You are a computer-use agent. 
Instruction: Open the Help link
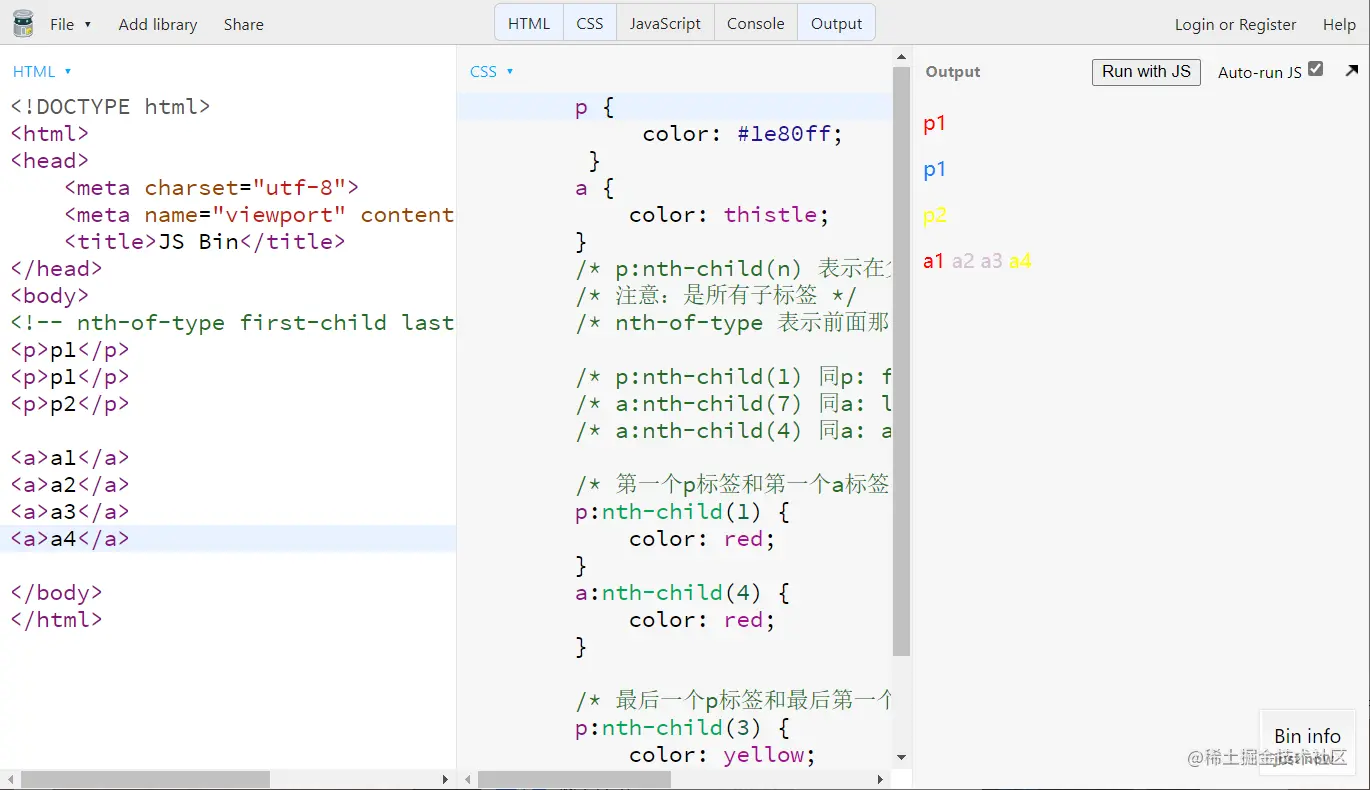coord(1340,24)
